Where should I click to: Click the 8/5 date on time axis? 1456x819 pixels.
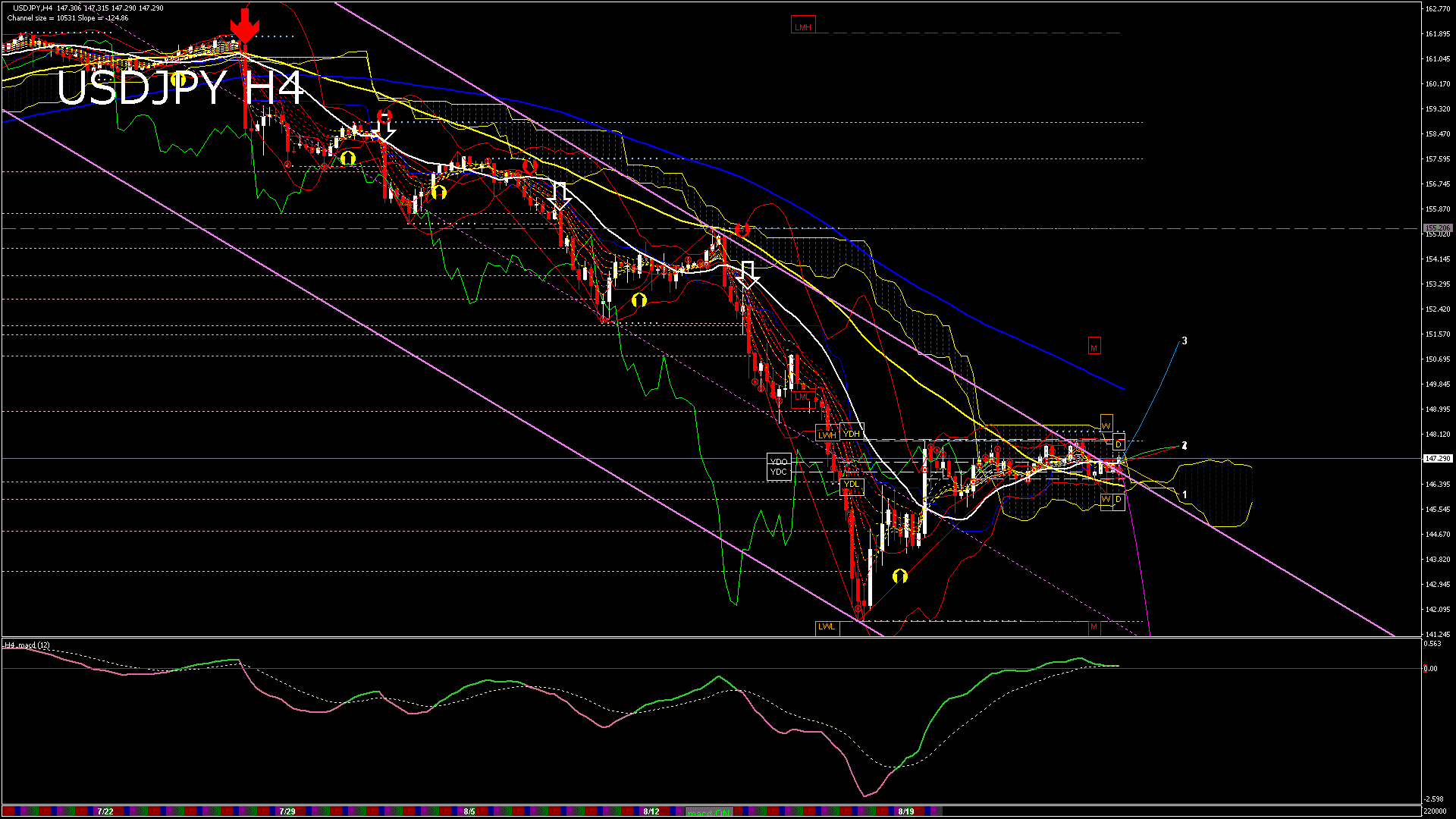pyautogui.click(x=469, y=811)
